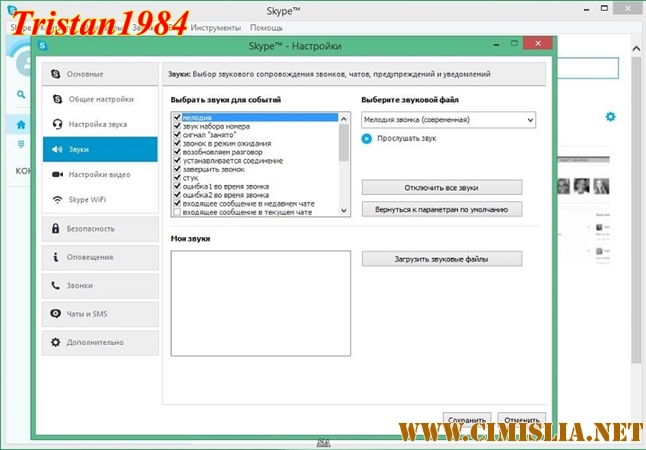Viewport: 646px width, 450px height.
Task: Click the home icon in Skype's left panel
Action: (21, 125)
